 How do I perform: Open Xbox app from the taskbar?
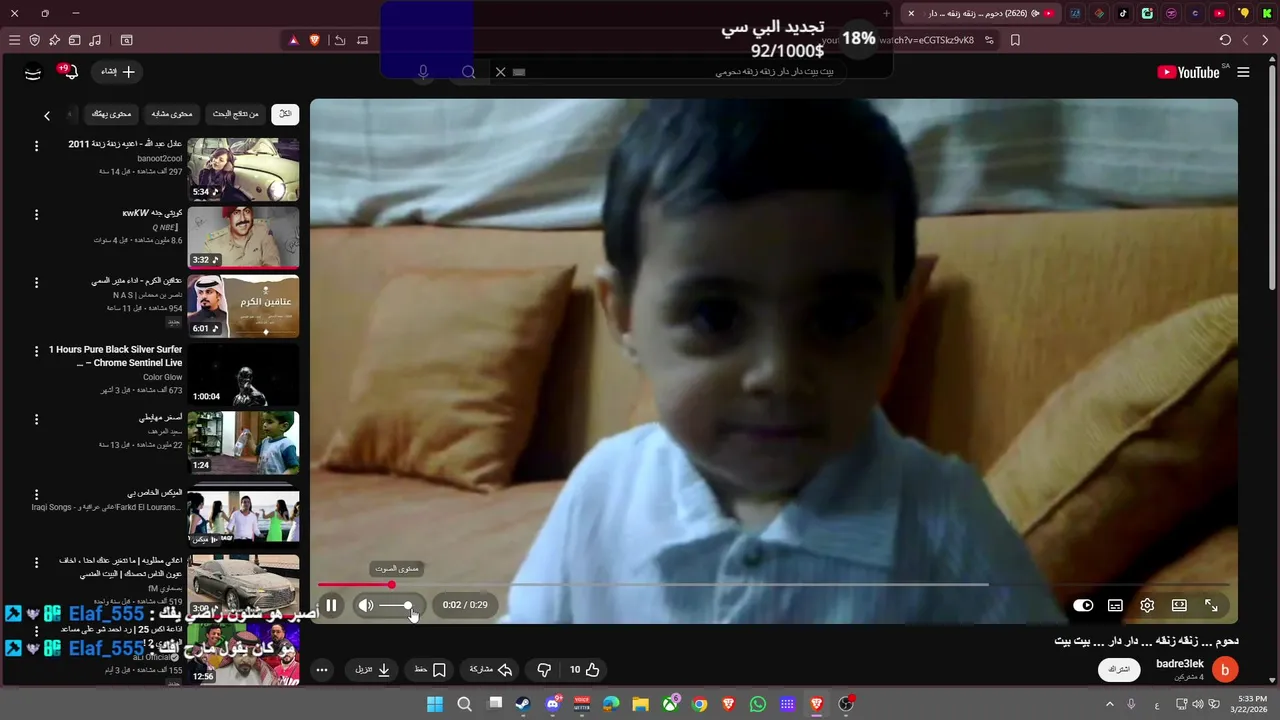pyautogui.click(x=670, y=704)
